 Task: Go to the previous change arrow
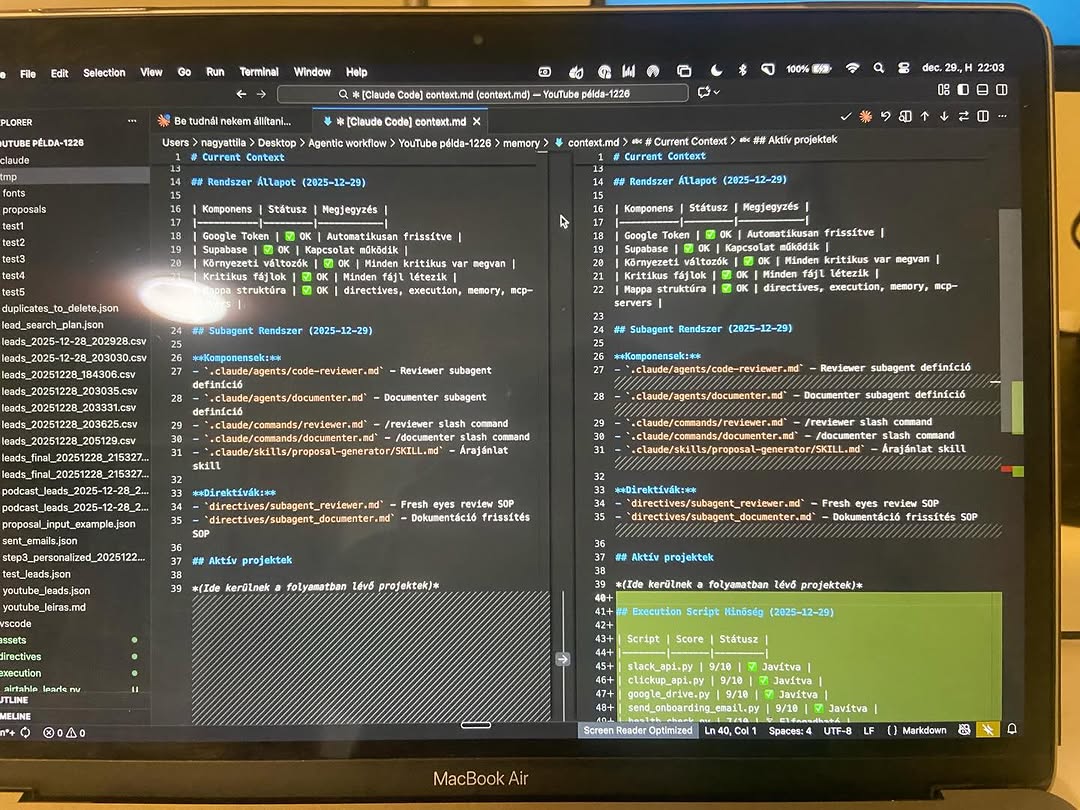[x=924, y=117]
